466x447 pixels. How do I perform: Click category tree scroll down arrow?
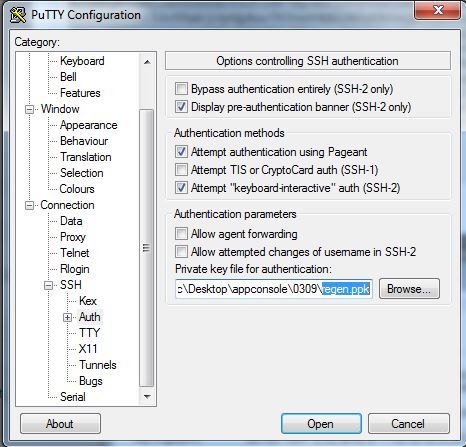[x=147, y=396]
